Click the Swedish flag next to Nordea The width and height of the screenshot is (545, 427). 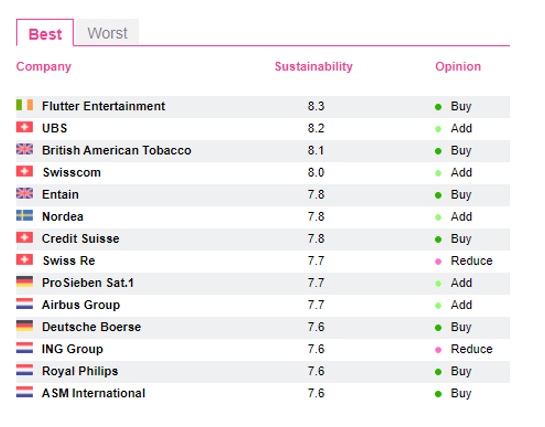[x=25, y=216]
